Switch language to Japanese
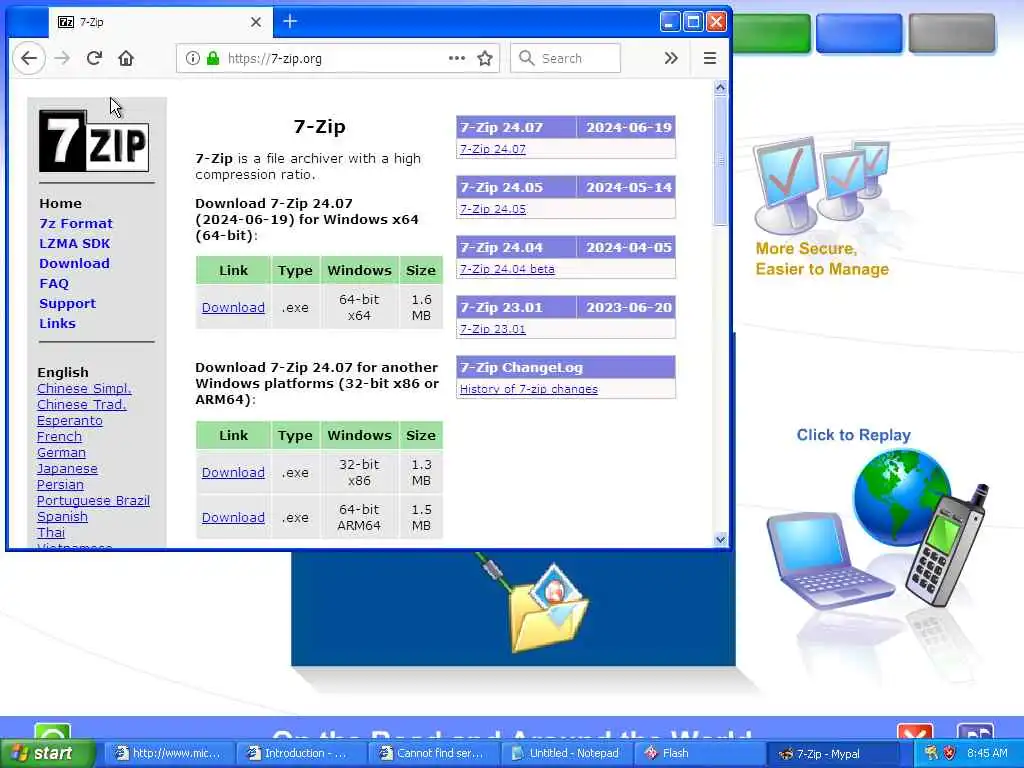This screenshot has width=1024, height=768. click(x=67, y=468)
